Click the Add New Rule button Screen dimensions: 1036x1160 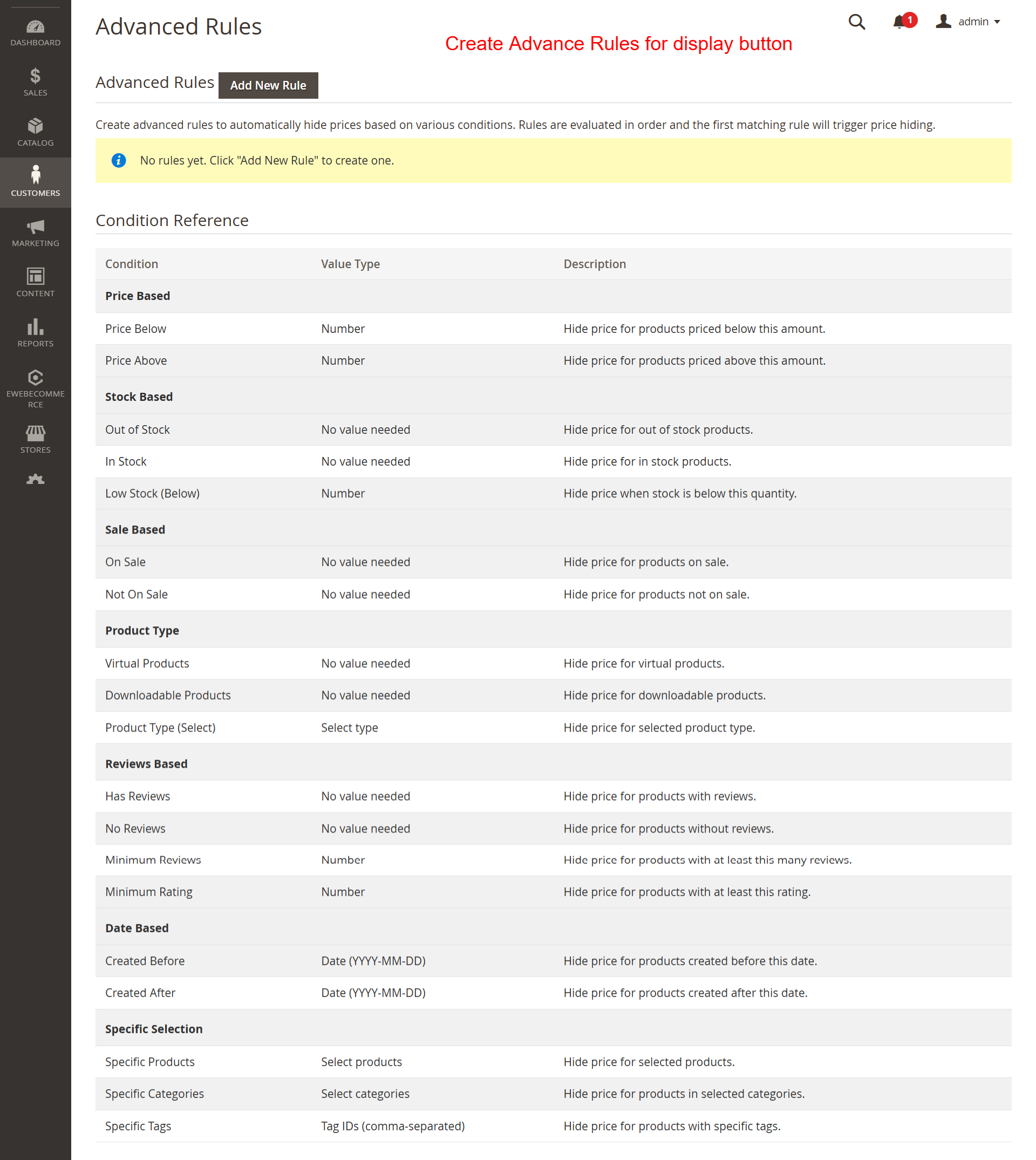coord(268,85)
